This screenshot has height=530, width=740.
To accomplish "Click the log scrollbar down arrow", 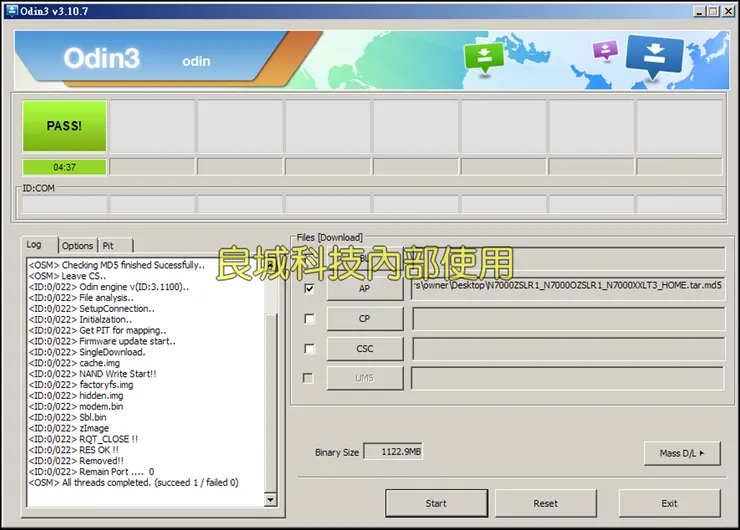I will [270, 499].
